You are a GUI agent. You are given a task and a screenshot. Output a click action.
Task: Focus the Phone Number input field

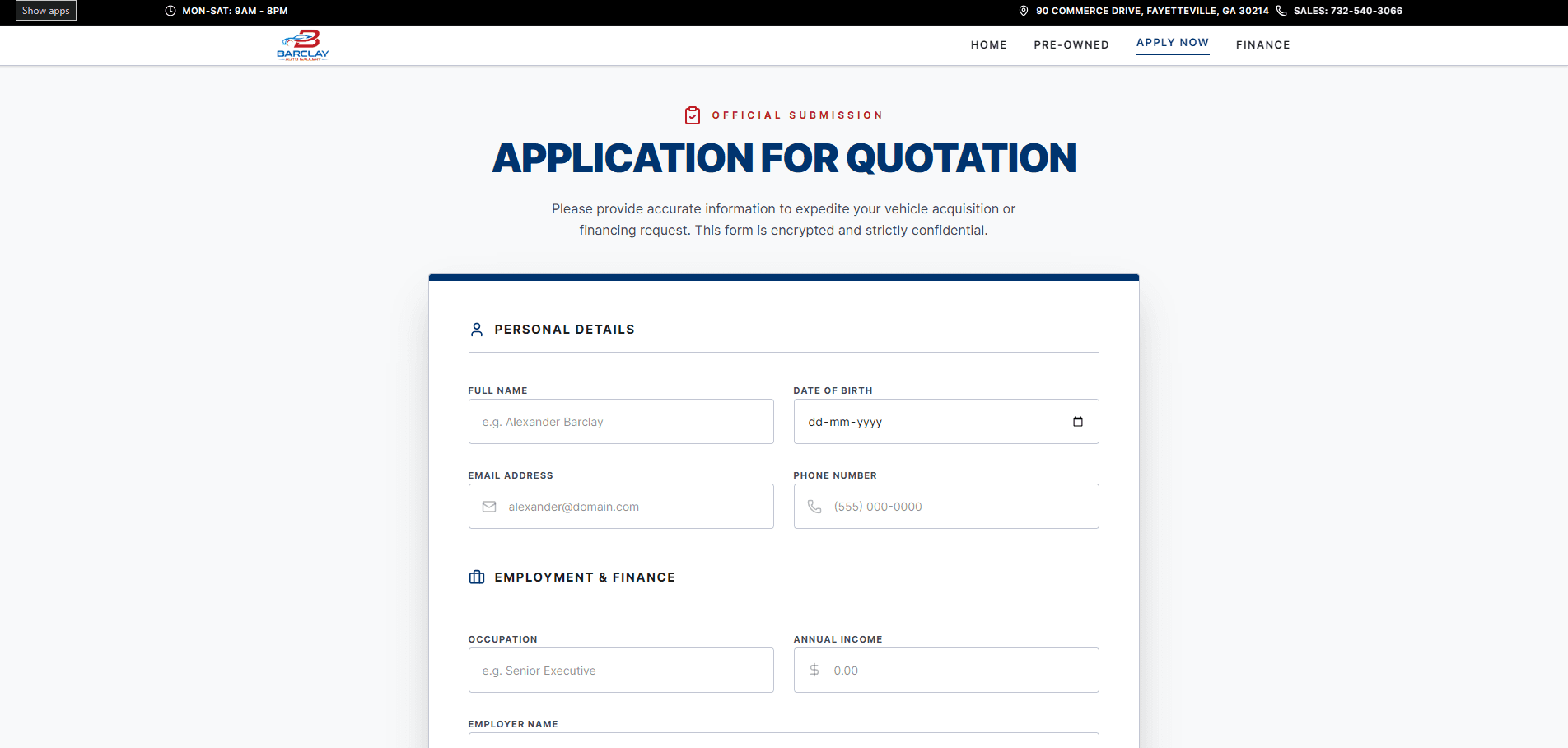click(946, 507)
